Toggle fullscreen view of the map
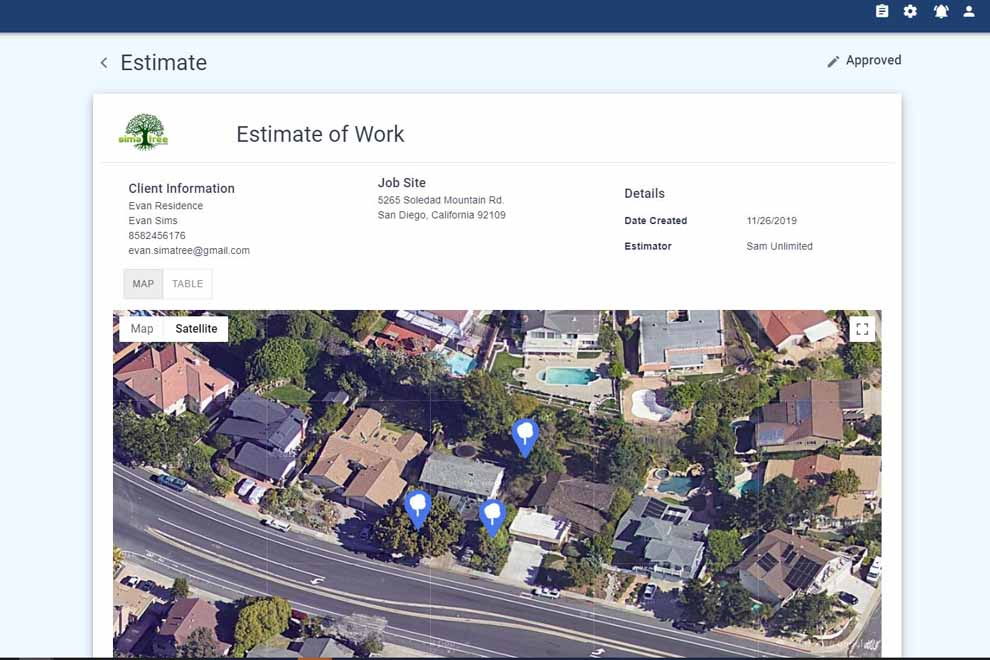This screenshot has width=990, height=660. click(862, 329)
